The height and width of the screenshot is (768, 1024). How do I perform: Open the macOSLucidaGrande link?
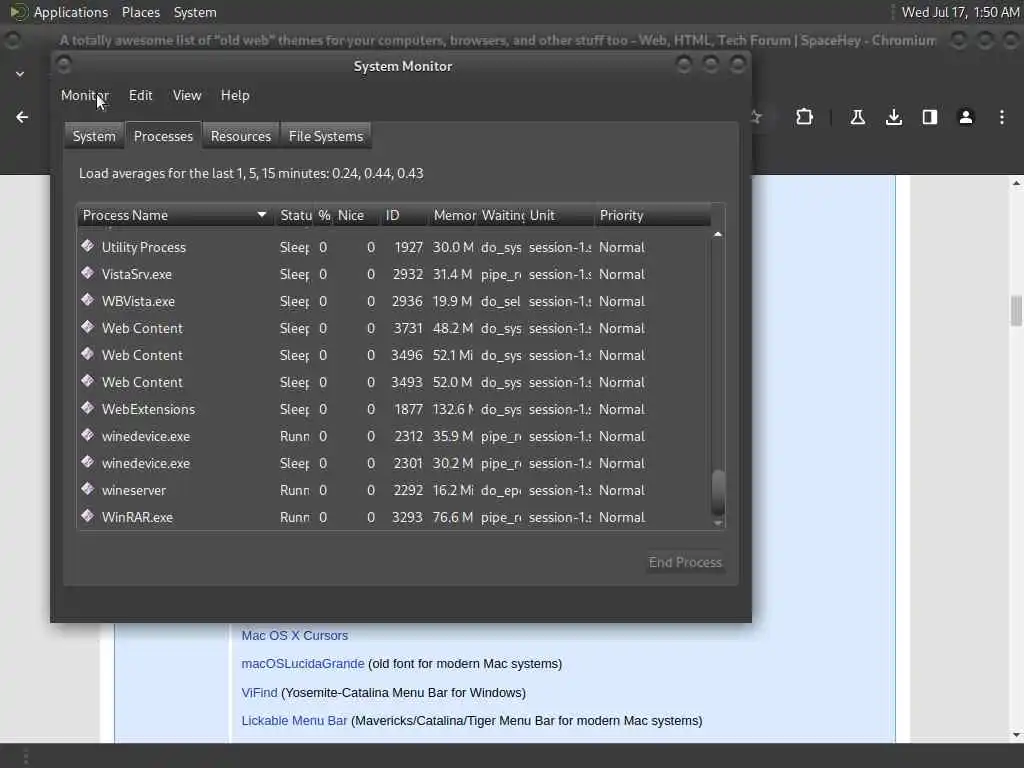[302, 664]
